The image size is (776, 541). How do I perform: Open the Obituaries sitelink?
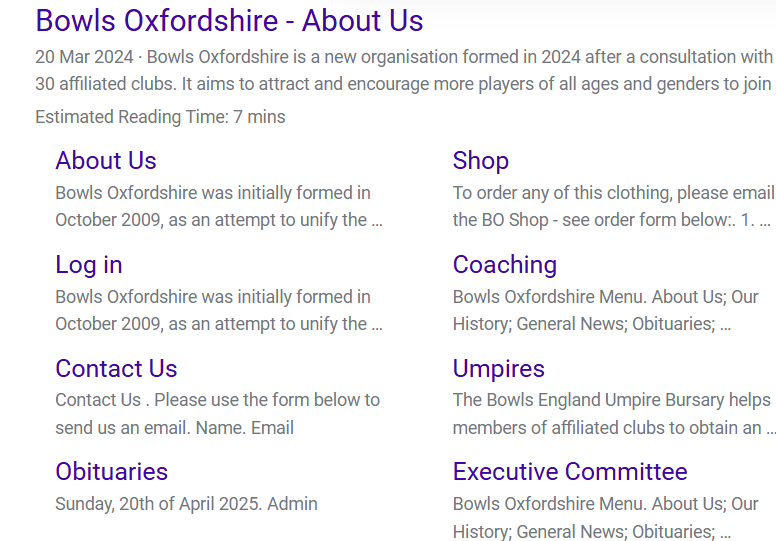(111, 471)
